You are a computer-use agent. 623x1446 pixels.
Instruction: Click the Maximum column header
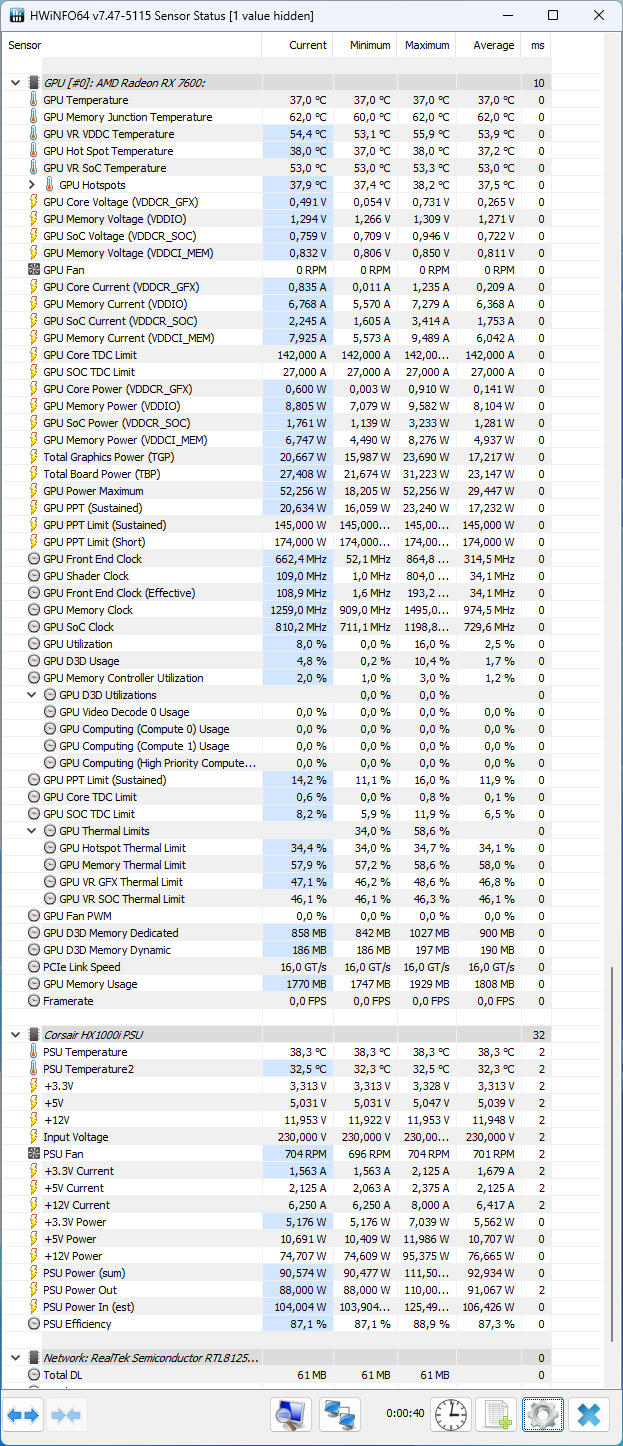[x=426, y=45]
